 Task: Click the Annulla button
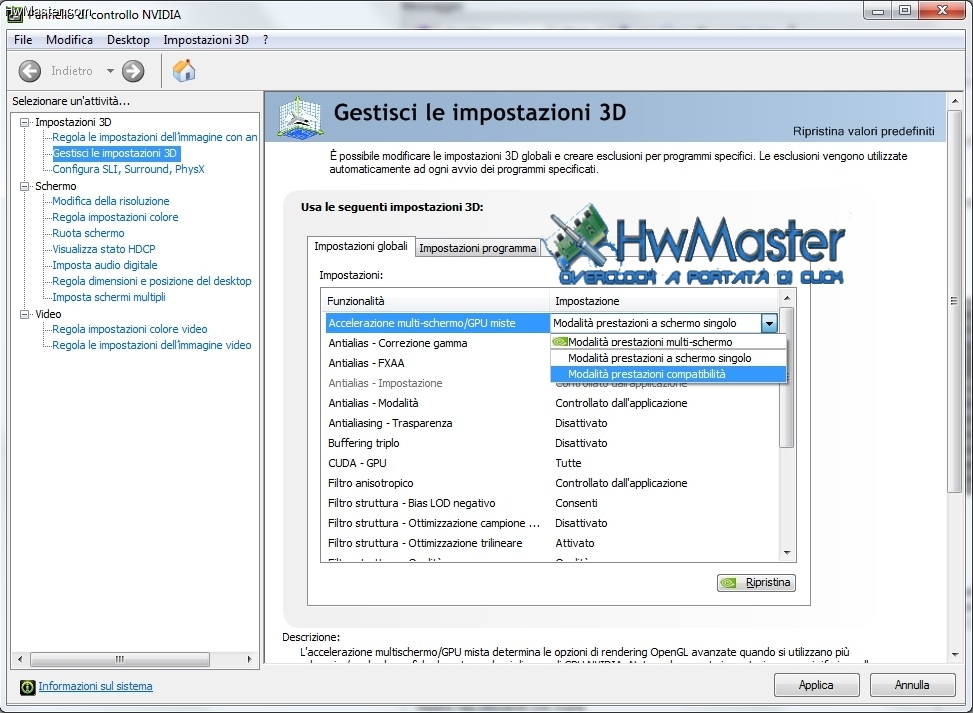(x=912, y=685)
